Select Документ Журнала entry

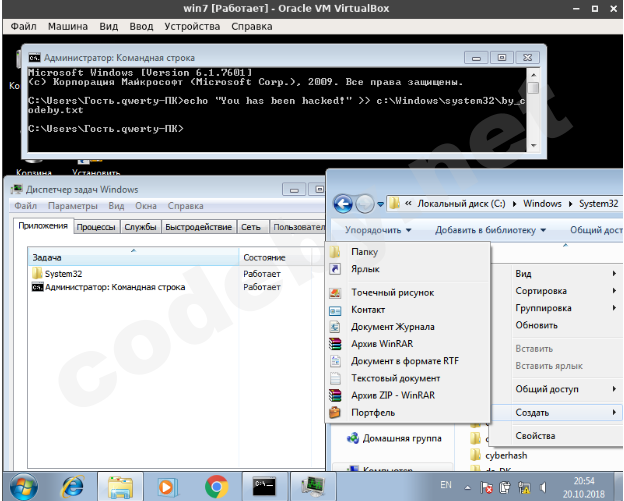(408, 327)
